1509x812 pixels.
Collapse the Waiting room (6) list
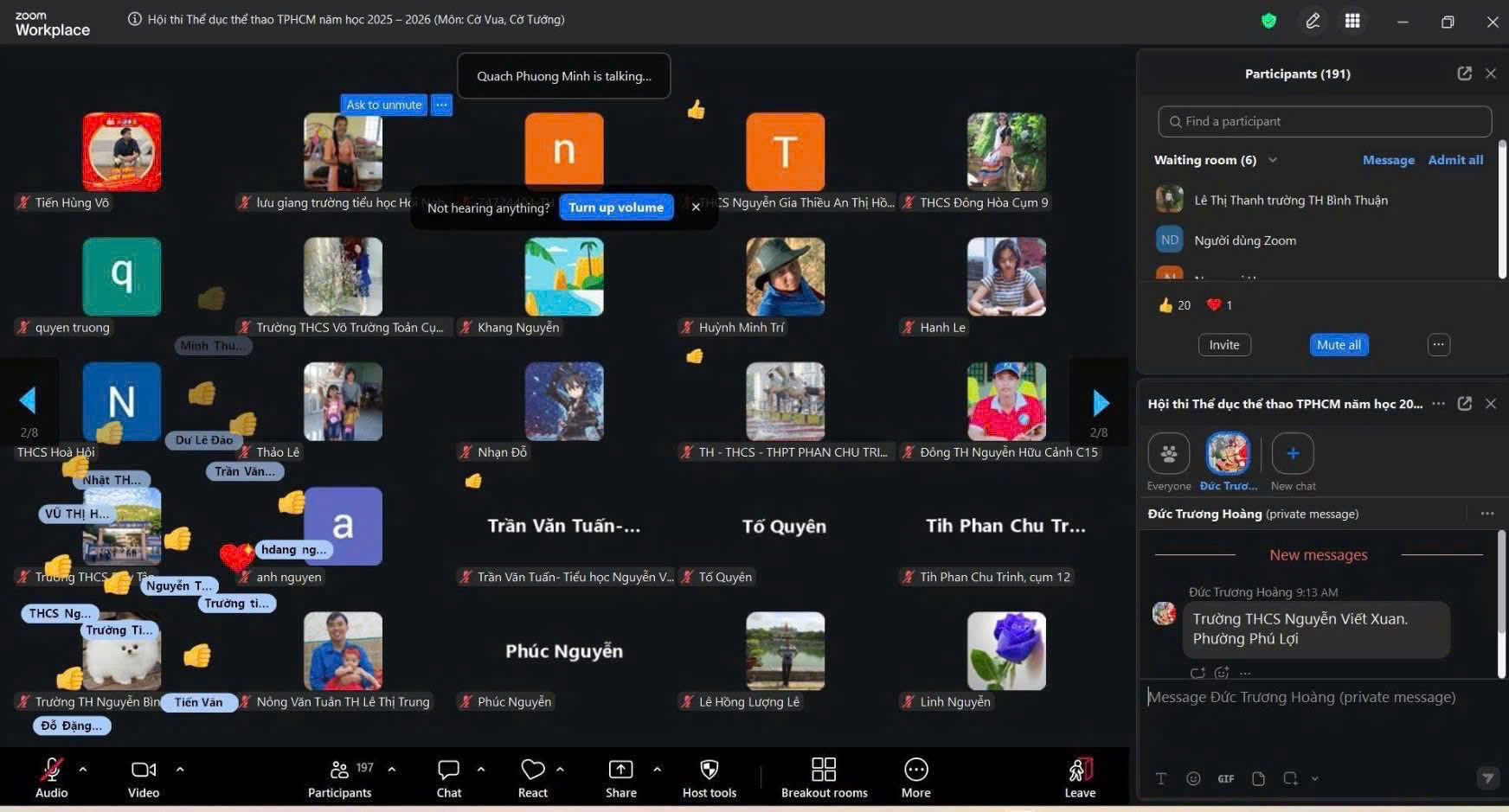tap(1273, 160)
